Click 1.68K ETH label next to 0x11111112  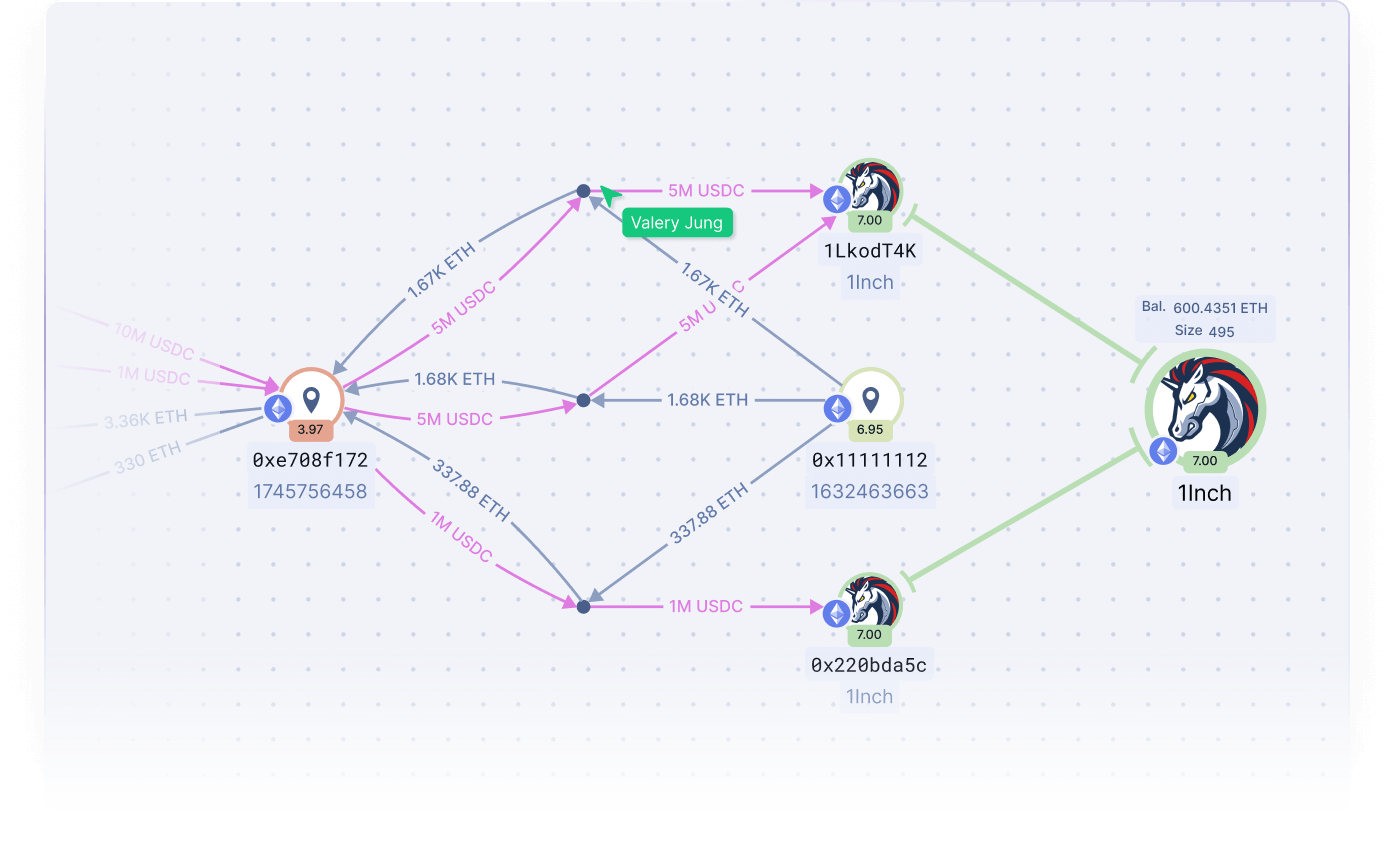click(x=708, y=400)
